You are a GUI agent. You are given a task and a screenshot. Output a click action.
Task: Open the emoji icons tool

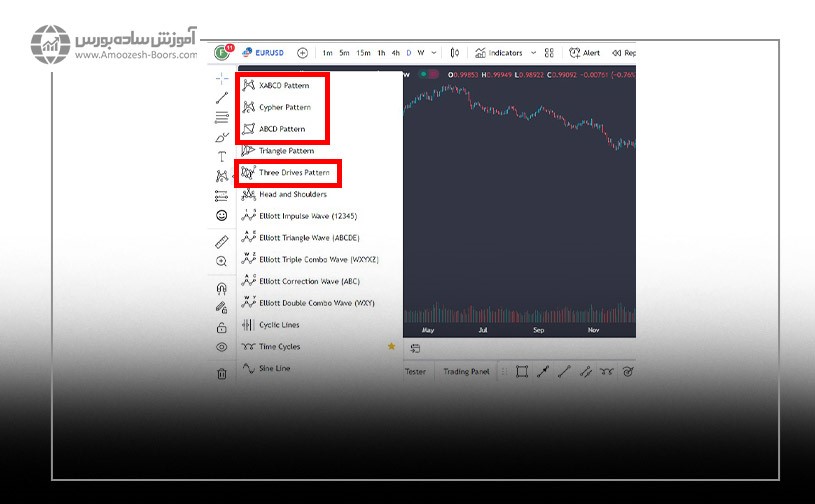point(221,215)
